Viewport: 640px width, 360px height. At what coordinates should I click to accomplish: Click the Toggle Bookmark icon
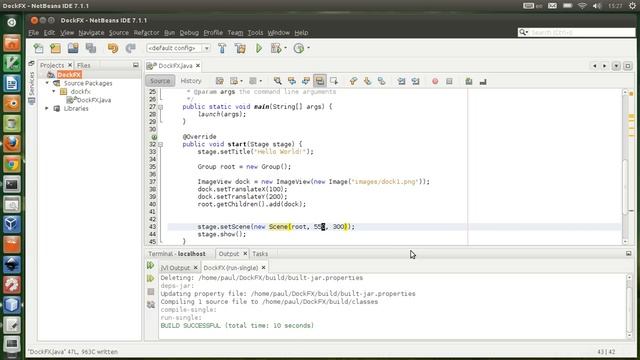click(x=381, y=81)
